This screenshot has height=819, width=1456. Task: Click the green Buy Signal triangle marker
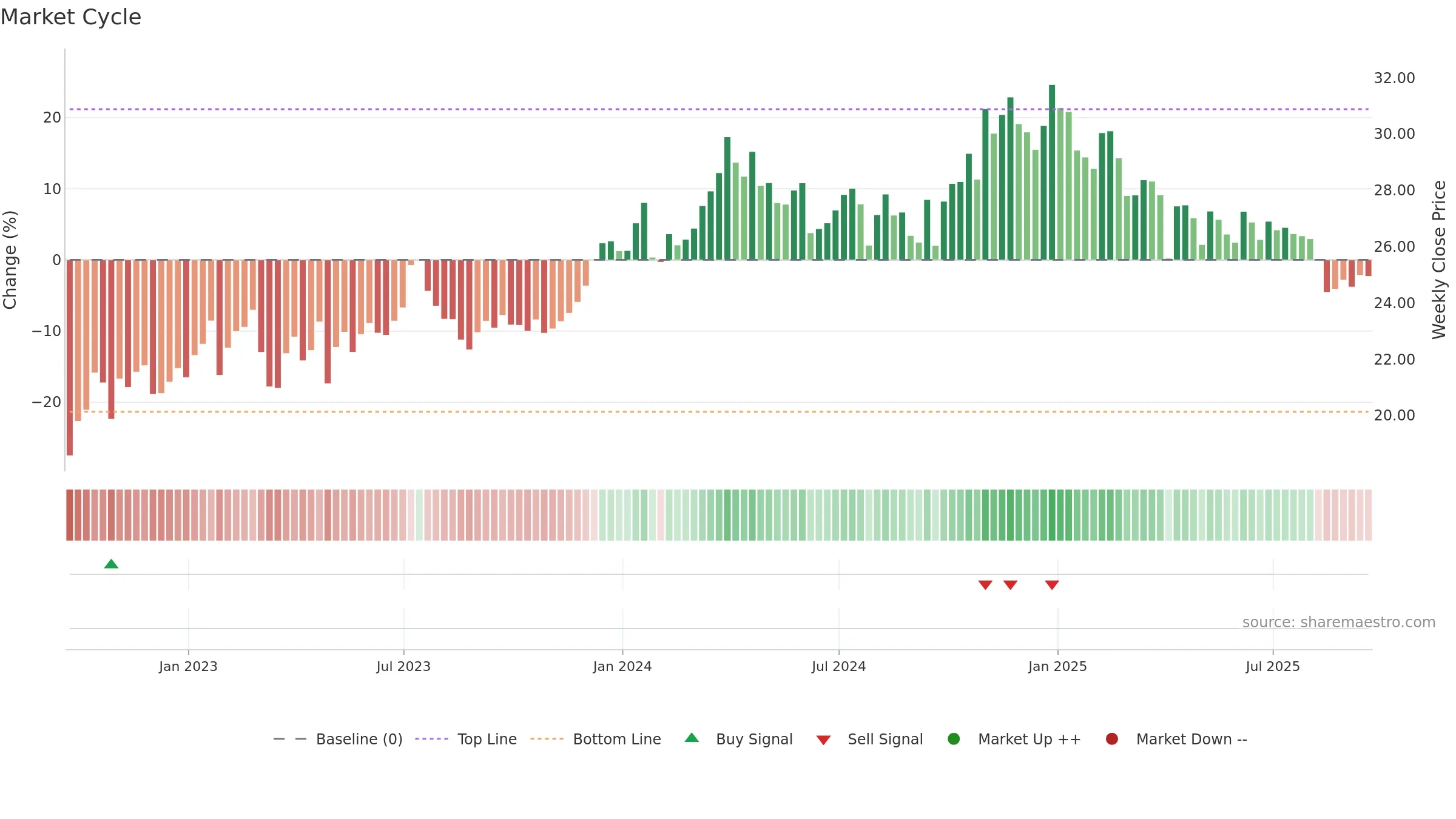[x=111, y=564]
